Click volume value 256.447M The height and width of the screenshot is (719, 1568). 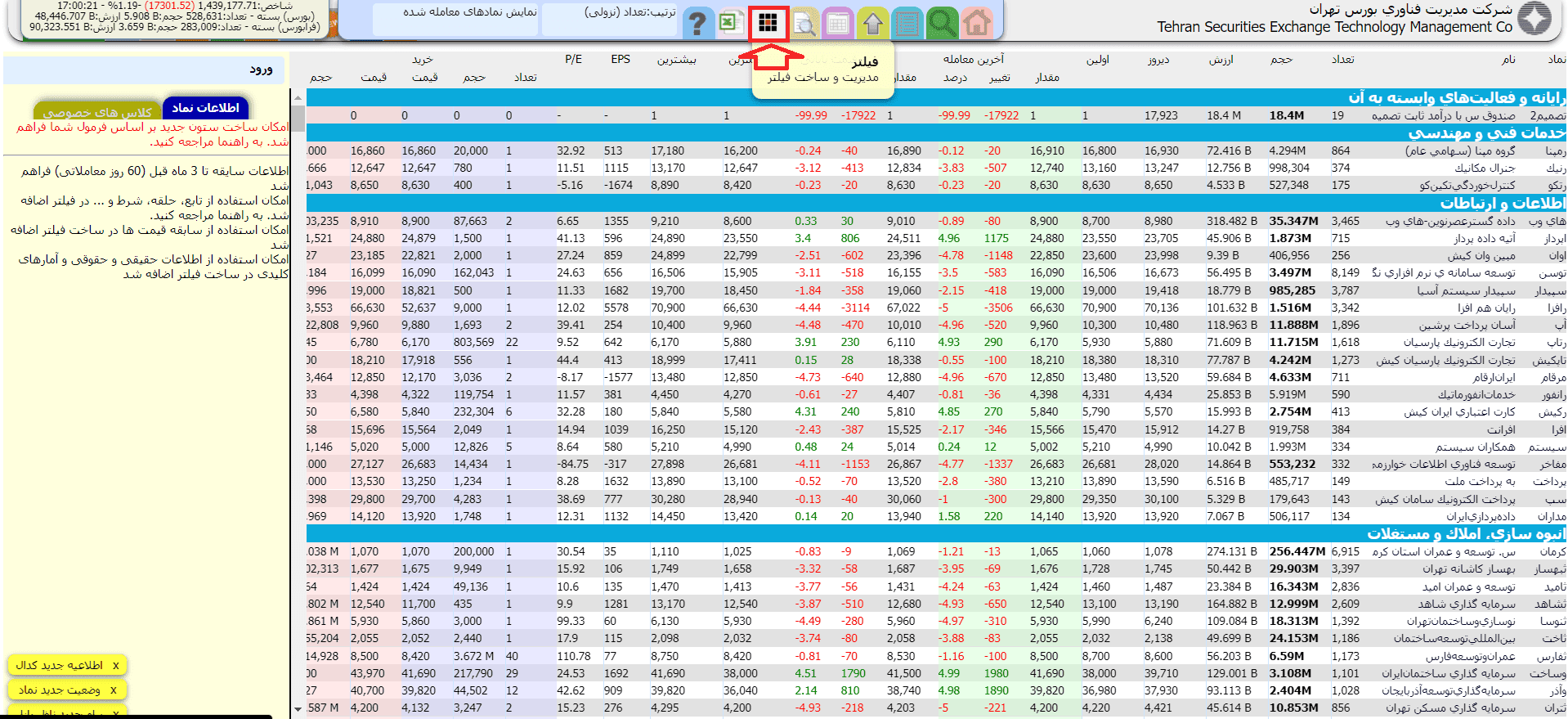pyautogui.click(x=1297, y=551)
